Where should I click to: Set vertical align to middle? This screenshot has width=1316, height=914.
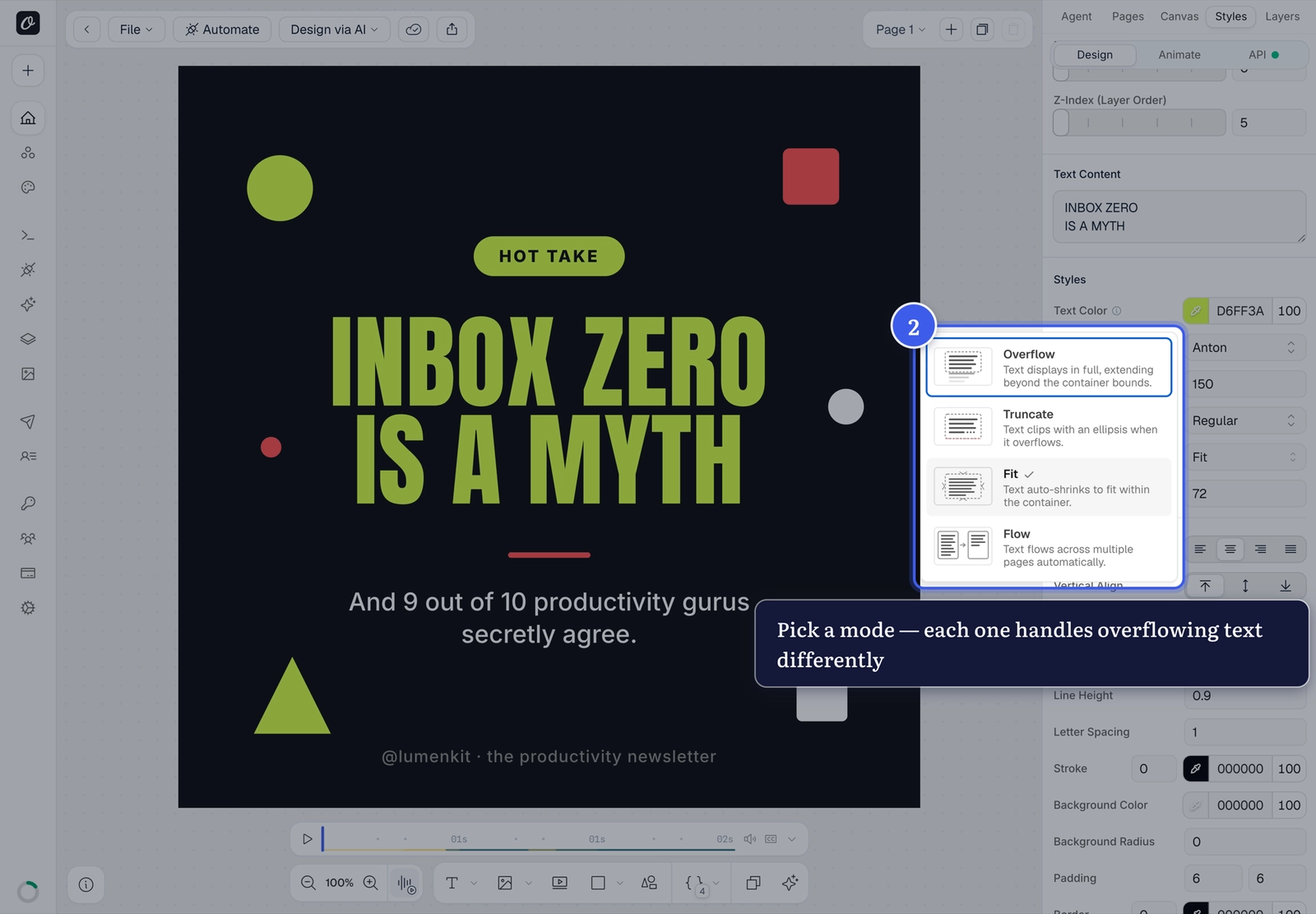point(1245,586)
